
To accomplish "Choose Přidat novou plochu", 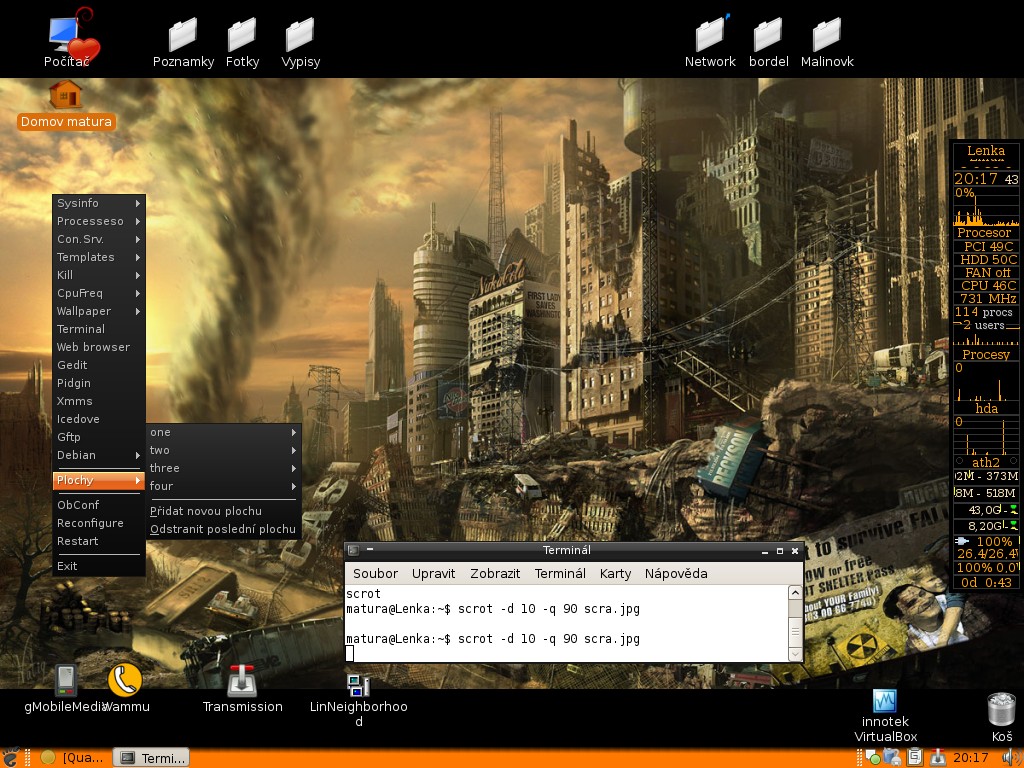I will pos(223,511).
